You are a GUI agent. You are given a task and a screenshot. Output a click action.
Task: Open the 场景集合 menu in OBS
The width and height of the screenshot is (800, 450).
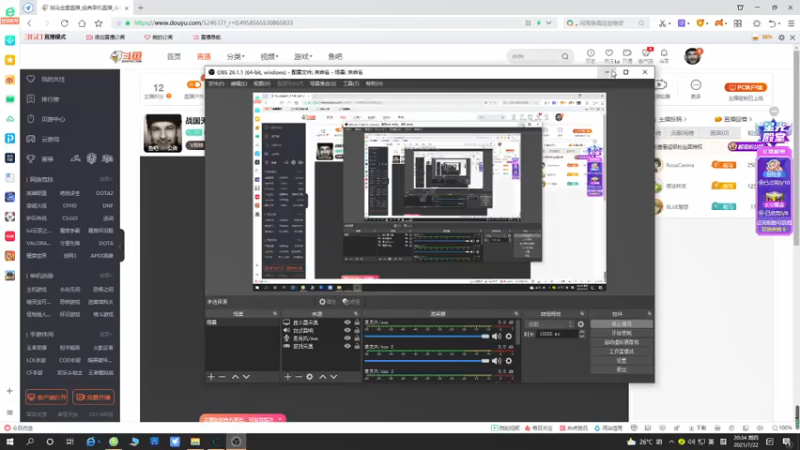click(323, 84)
